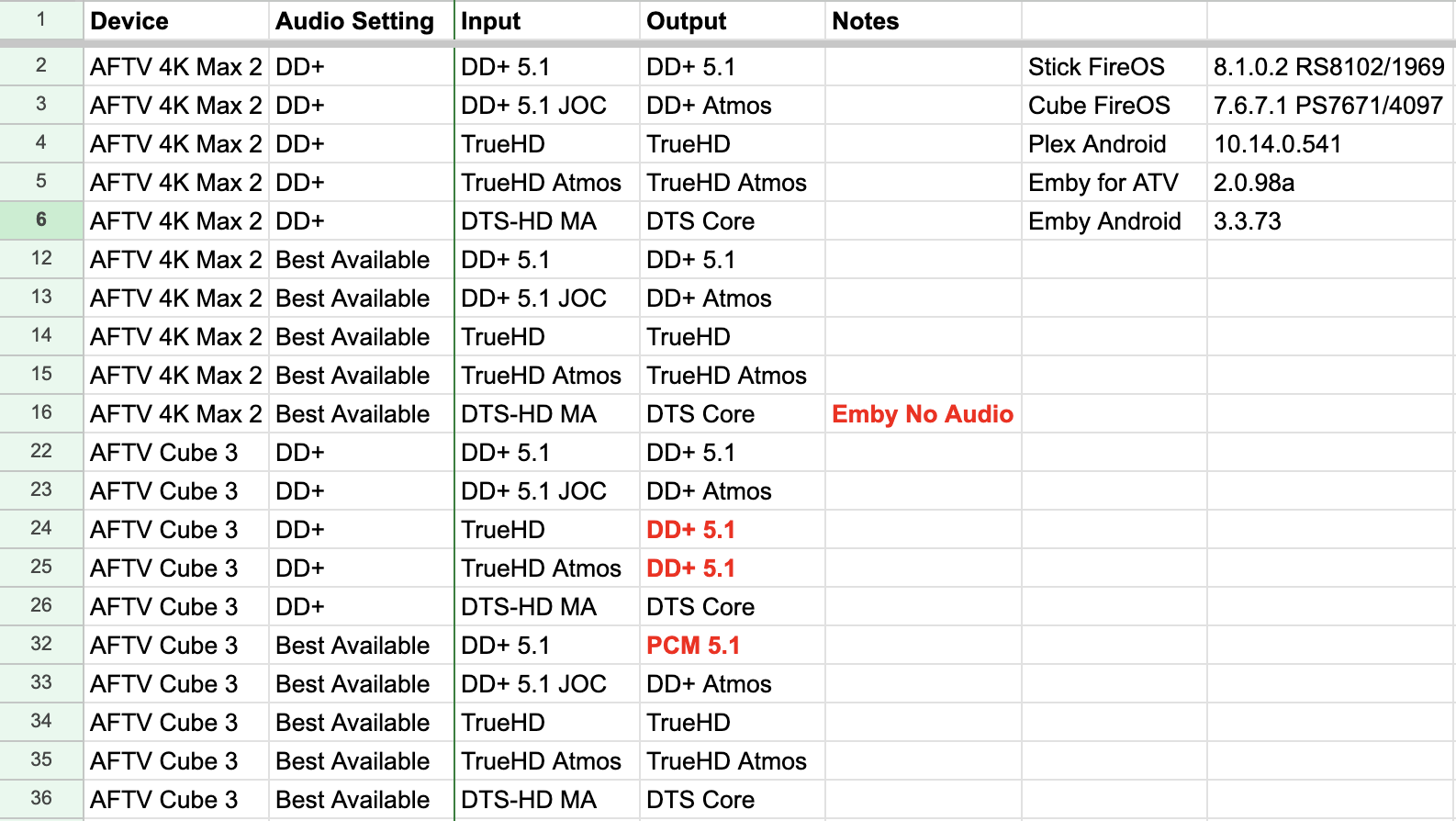Select row 6 by its row header
This screenshot has width=1456, height=821.
(41, 219)
